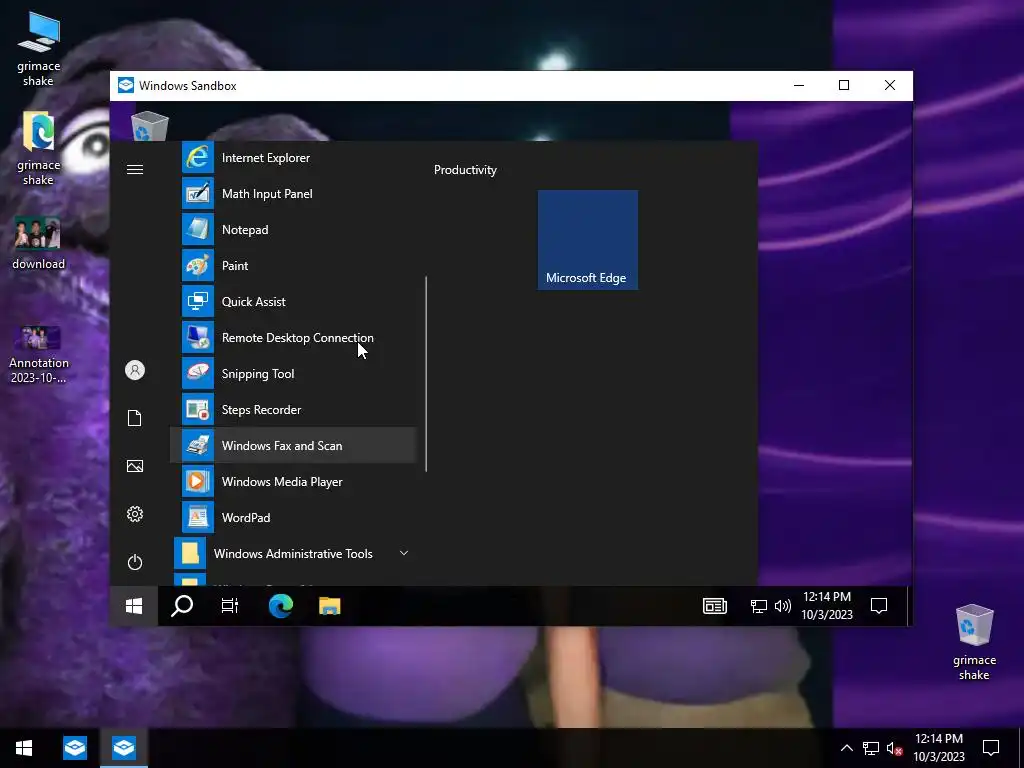Image resolution: width=1024 pixels, height=768 pixels.
Task: Open Documents from the Start sidebar
Action: (135, 418)
